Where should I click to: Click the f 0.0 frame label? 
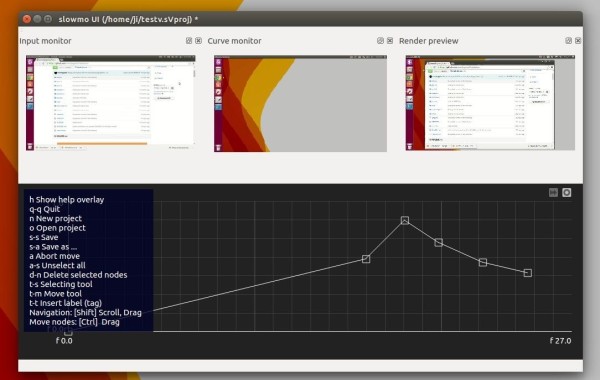pos(64,341)
